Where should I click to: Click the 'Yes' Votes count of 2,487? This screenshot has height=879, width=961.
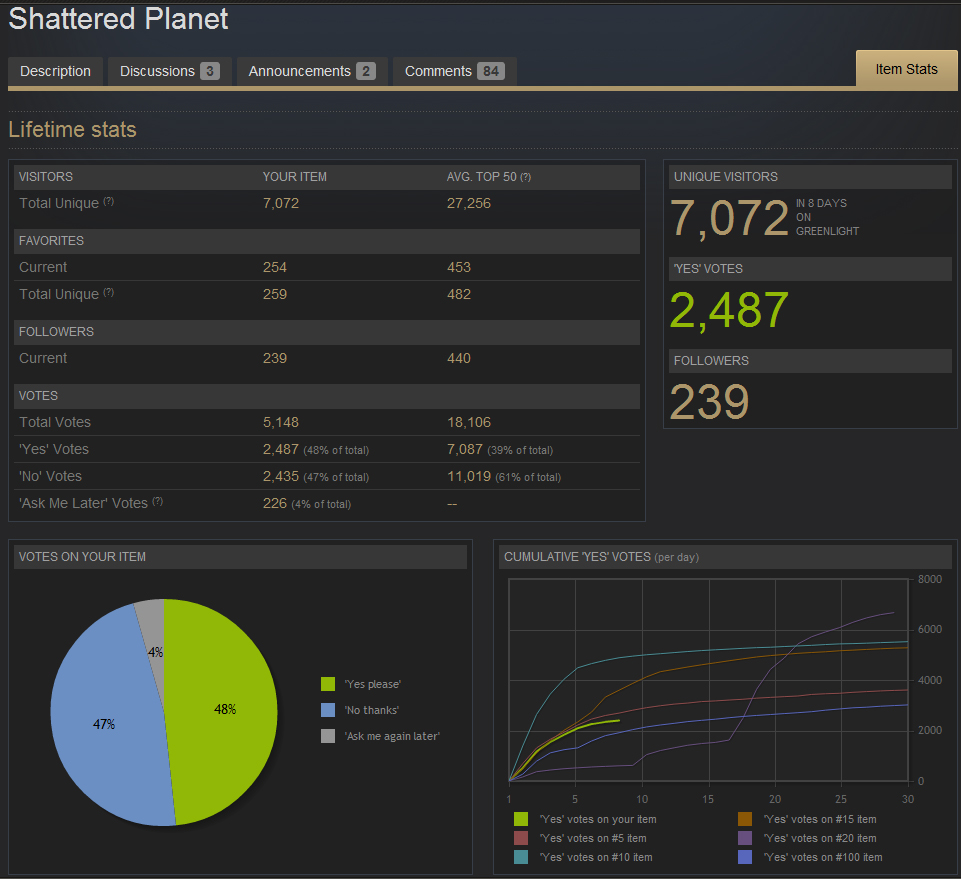[728, 310]
